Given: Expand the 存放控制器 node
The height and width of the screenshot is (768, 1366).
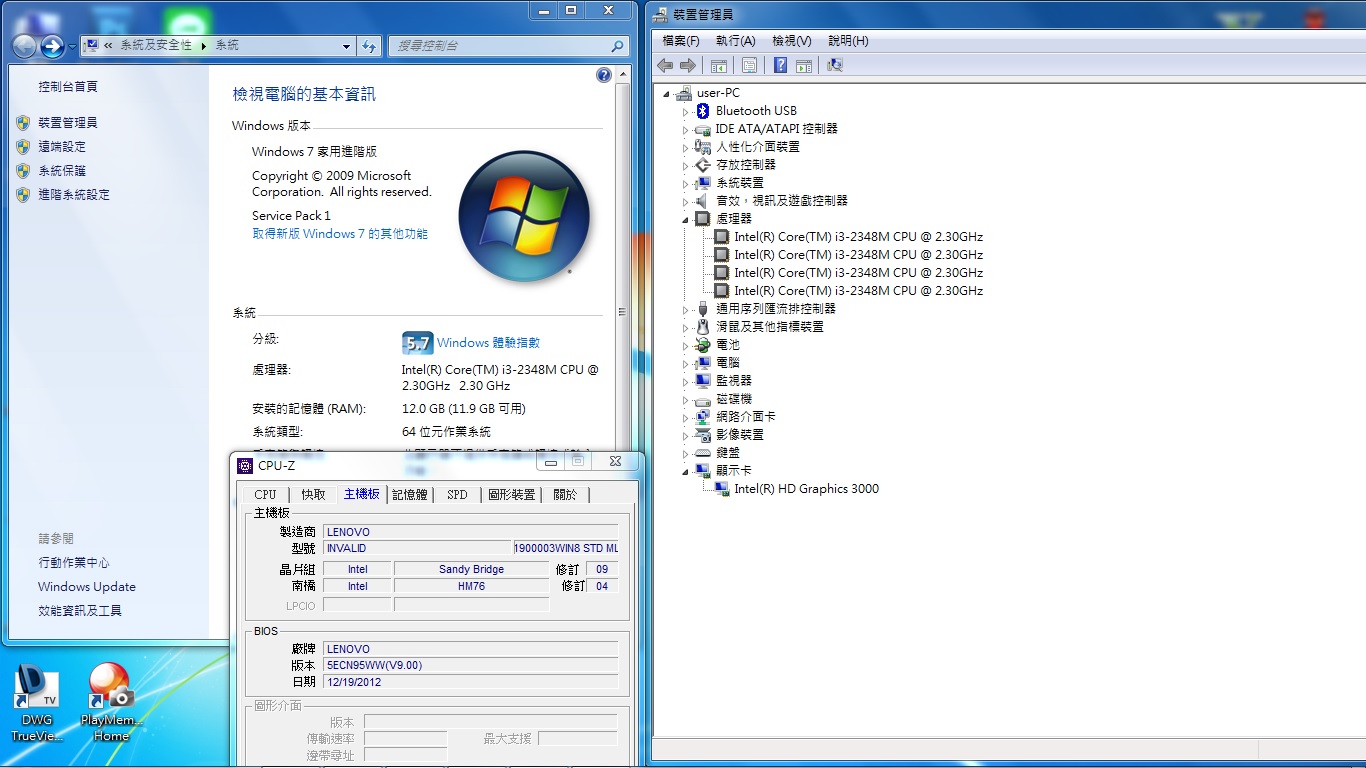Looking at the screenshot, I should 686,166.
